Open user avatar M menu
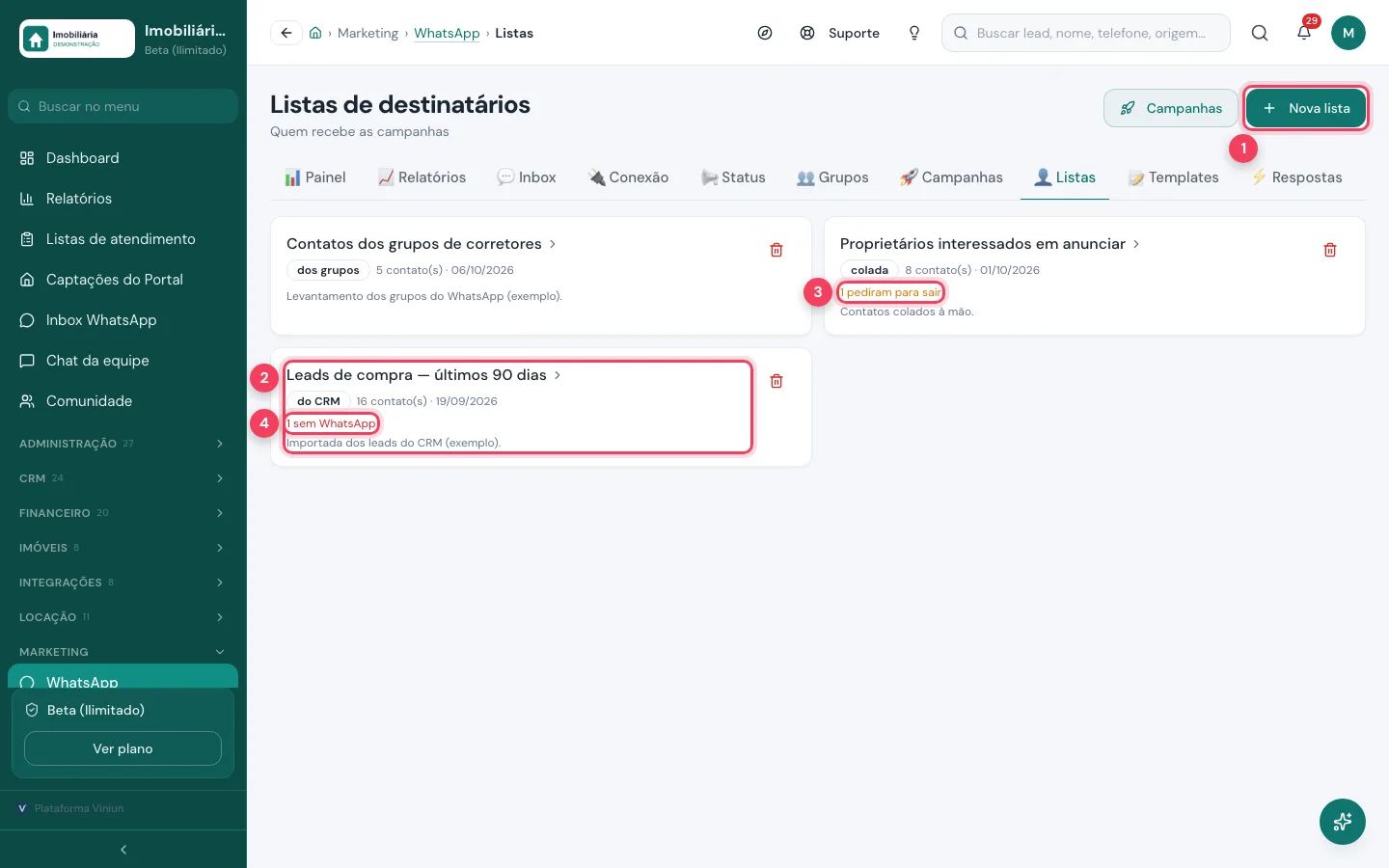The width and height of the screenshot is (1389, 868). (1348, 33)
